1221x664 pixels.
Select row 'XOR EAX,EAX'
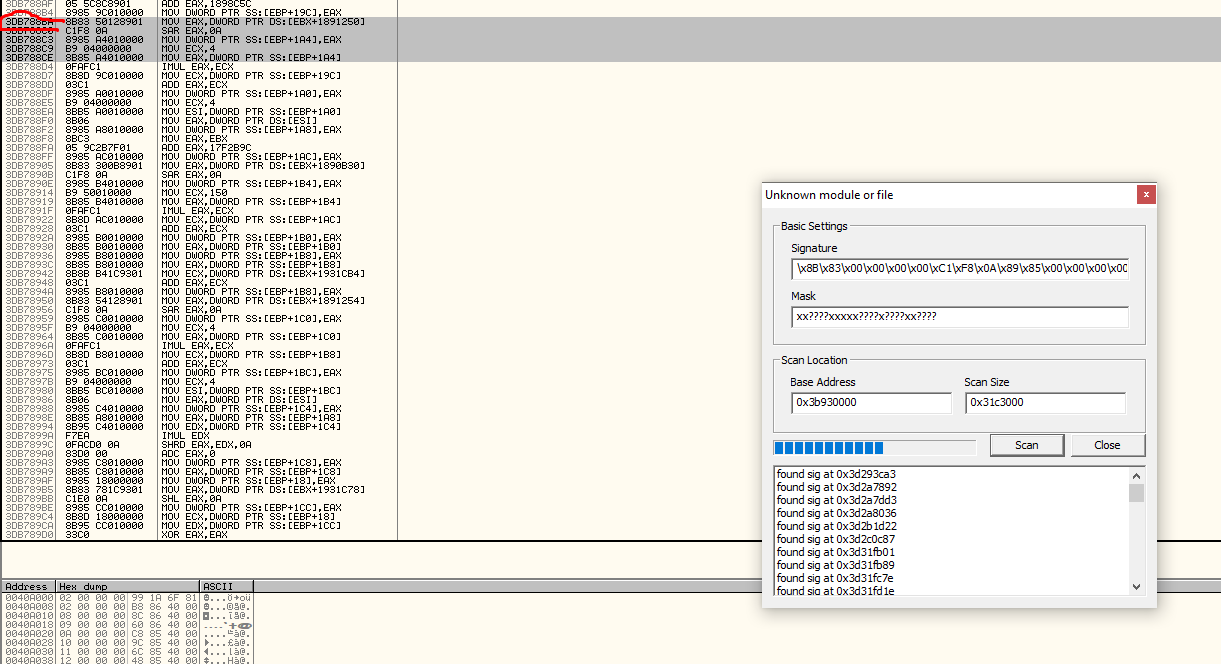pyautogui.click(x=200, y=534)
